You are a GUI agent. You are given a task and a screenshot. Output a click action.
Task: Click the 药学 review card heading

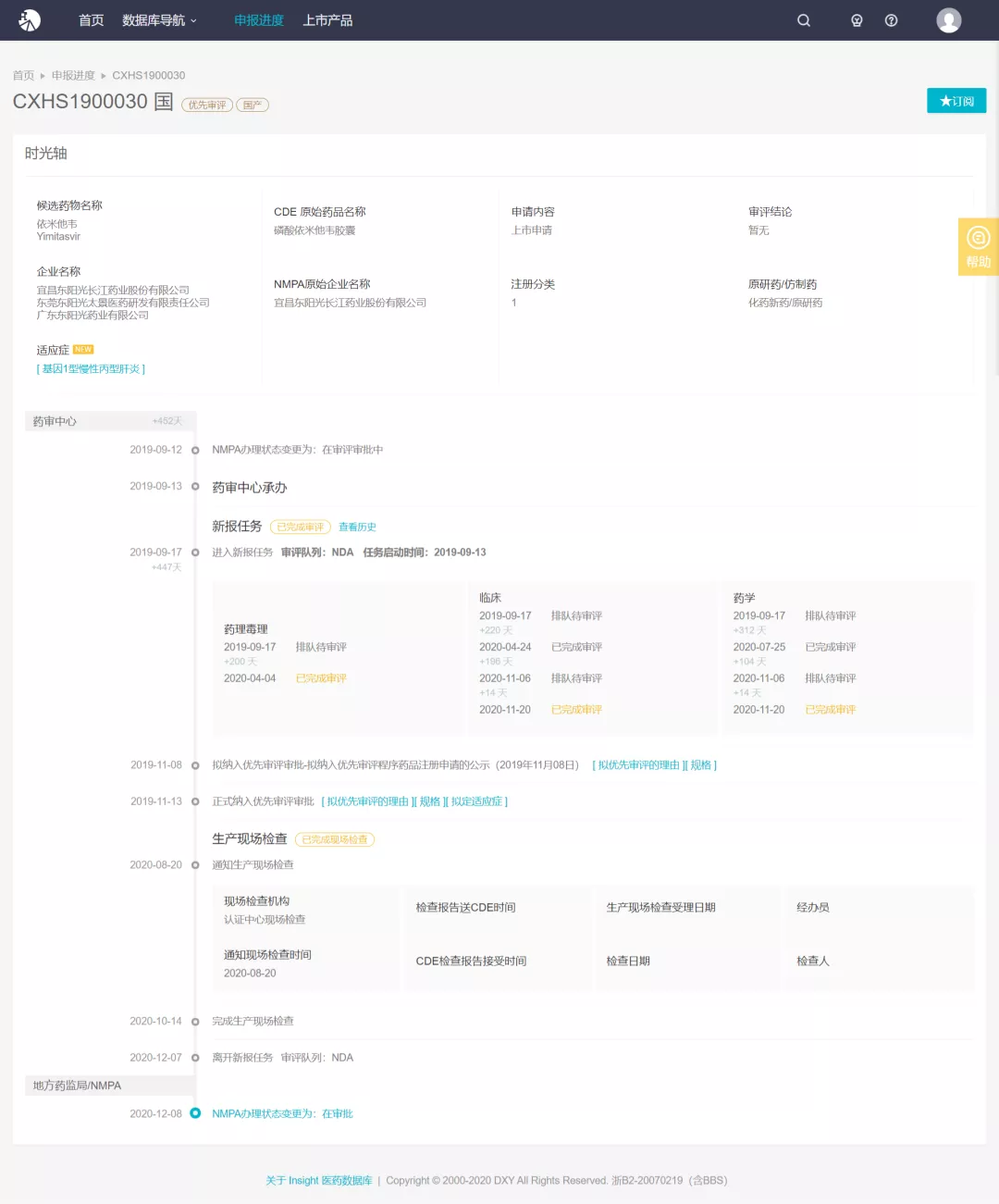[745, 598]
